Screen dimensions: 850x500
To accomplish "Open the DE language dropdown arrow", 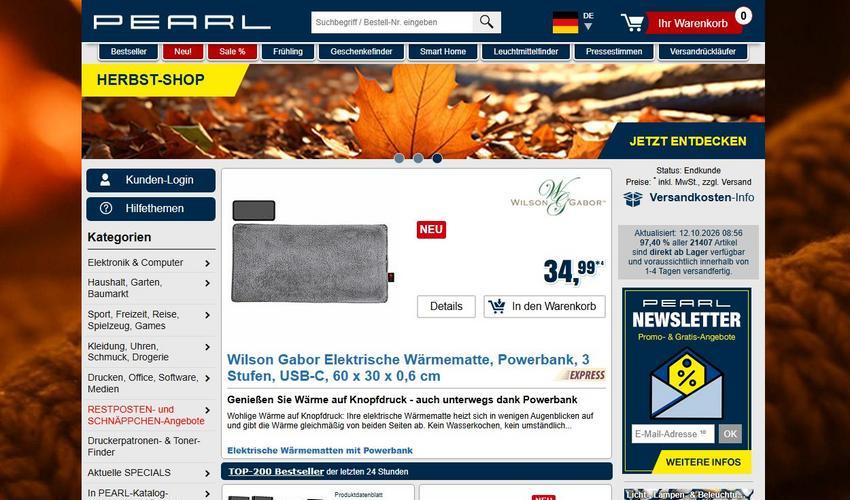I will [x=588, y=27].
